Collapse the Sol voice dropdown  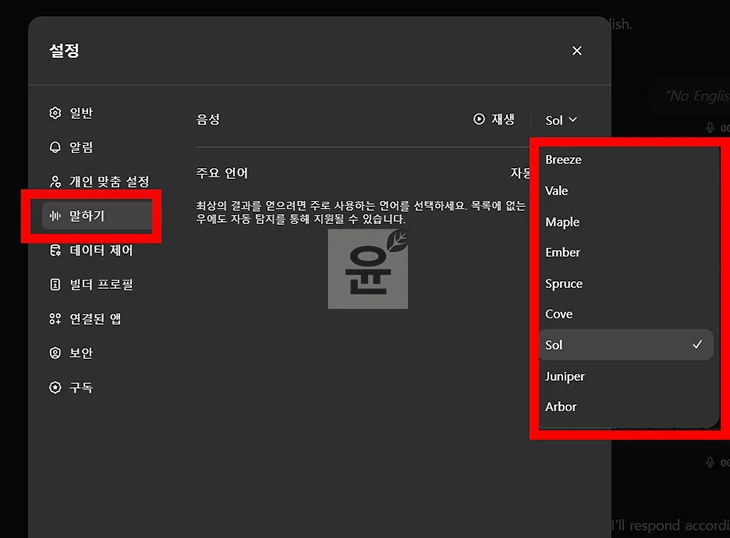[561, 121]
